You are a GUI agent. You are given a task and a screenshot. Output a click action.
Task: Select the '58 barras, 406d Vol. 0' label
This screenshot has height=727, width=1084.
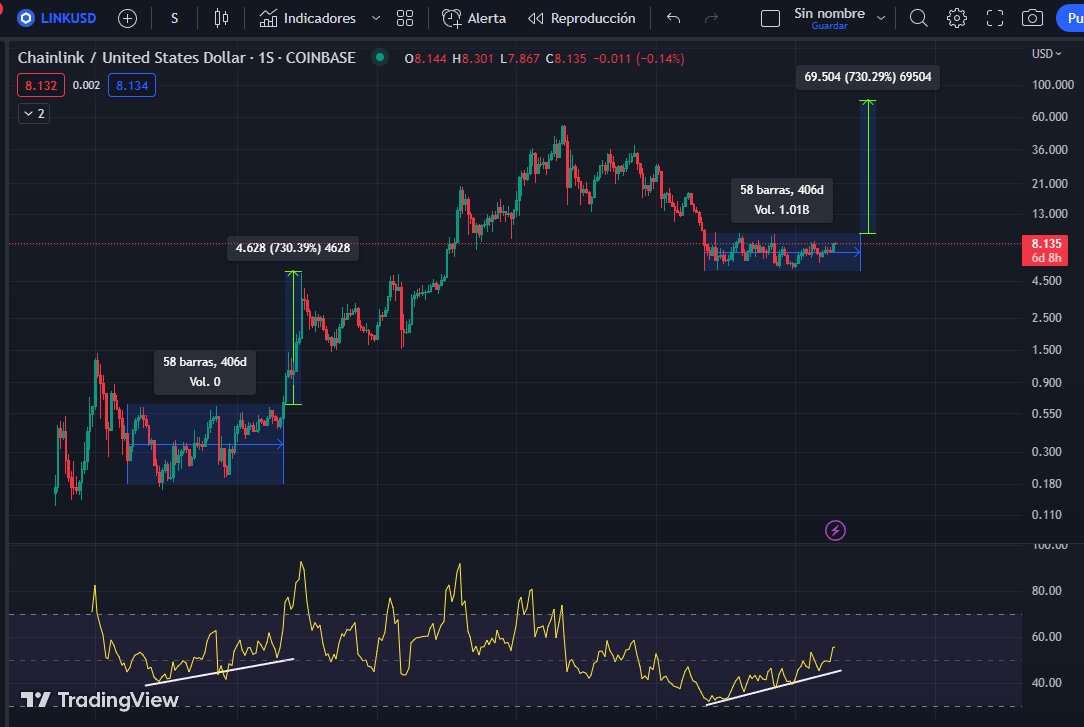coord(205,372)
